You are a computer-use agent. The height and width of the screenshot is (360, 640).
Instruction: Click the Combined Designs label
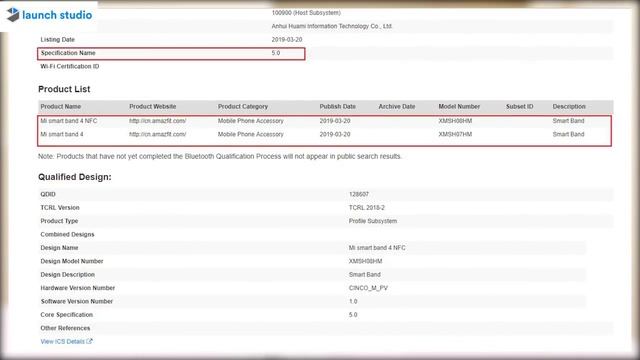pos(67,235)
